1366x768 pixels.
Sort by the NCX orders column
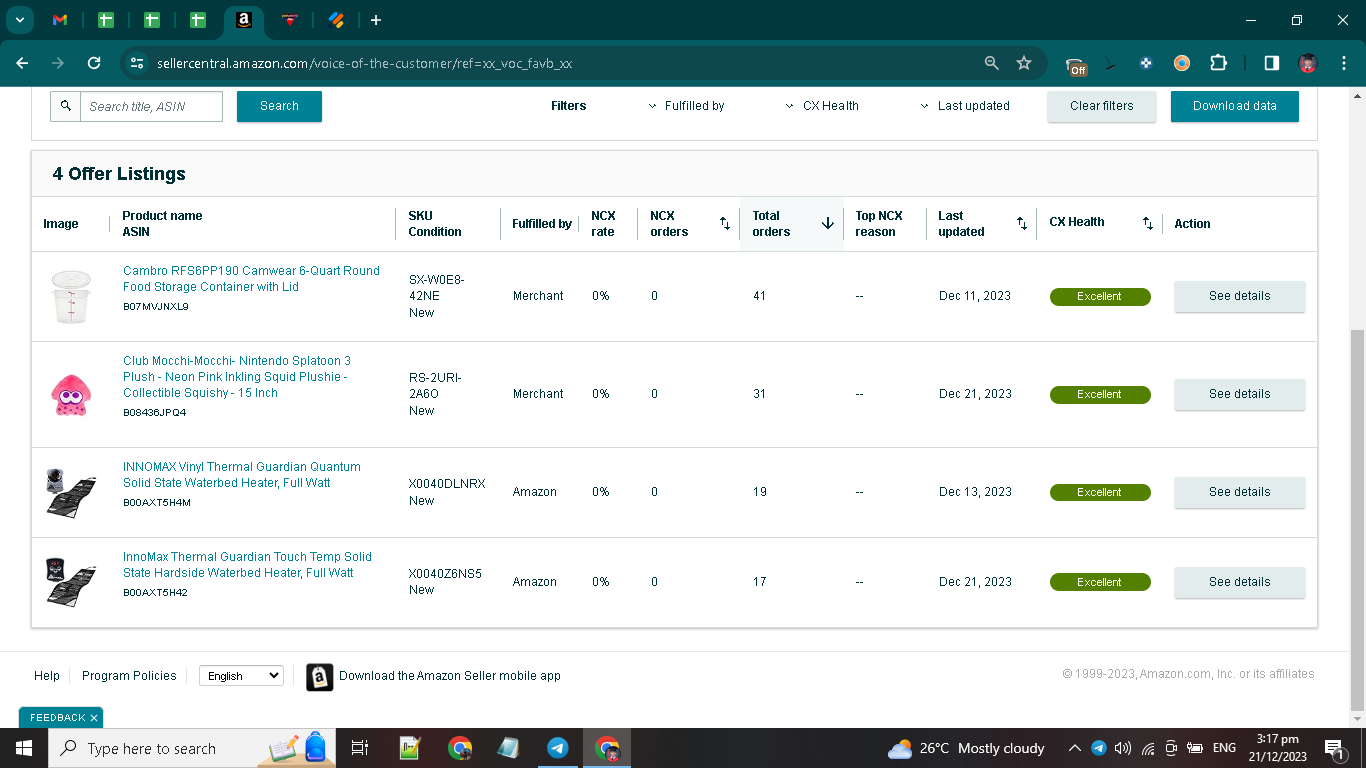point(725,224)
